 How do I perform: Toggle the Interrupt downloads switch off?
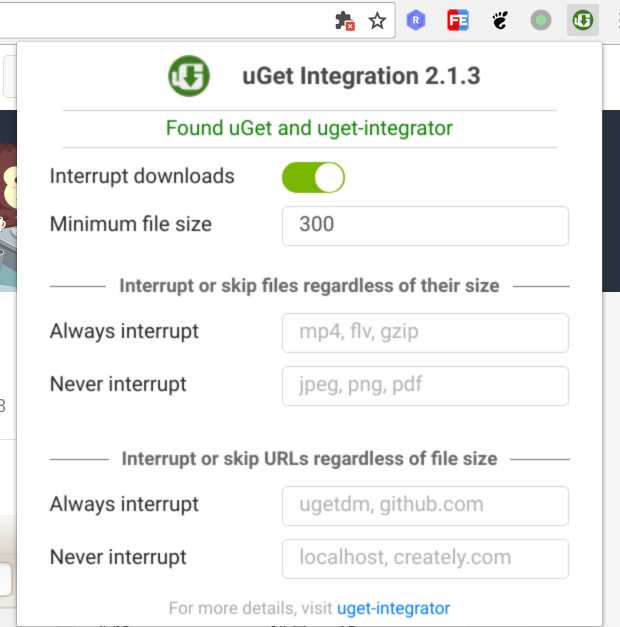click(313, 177)
